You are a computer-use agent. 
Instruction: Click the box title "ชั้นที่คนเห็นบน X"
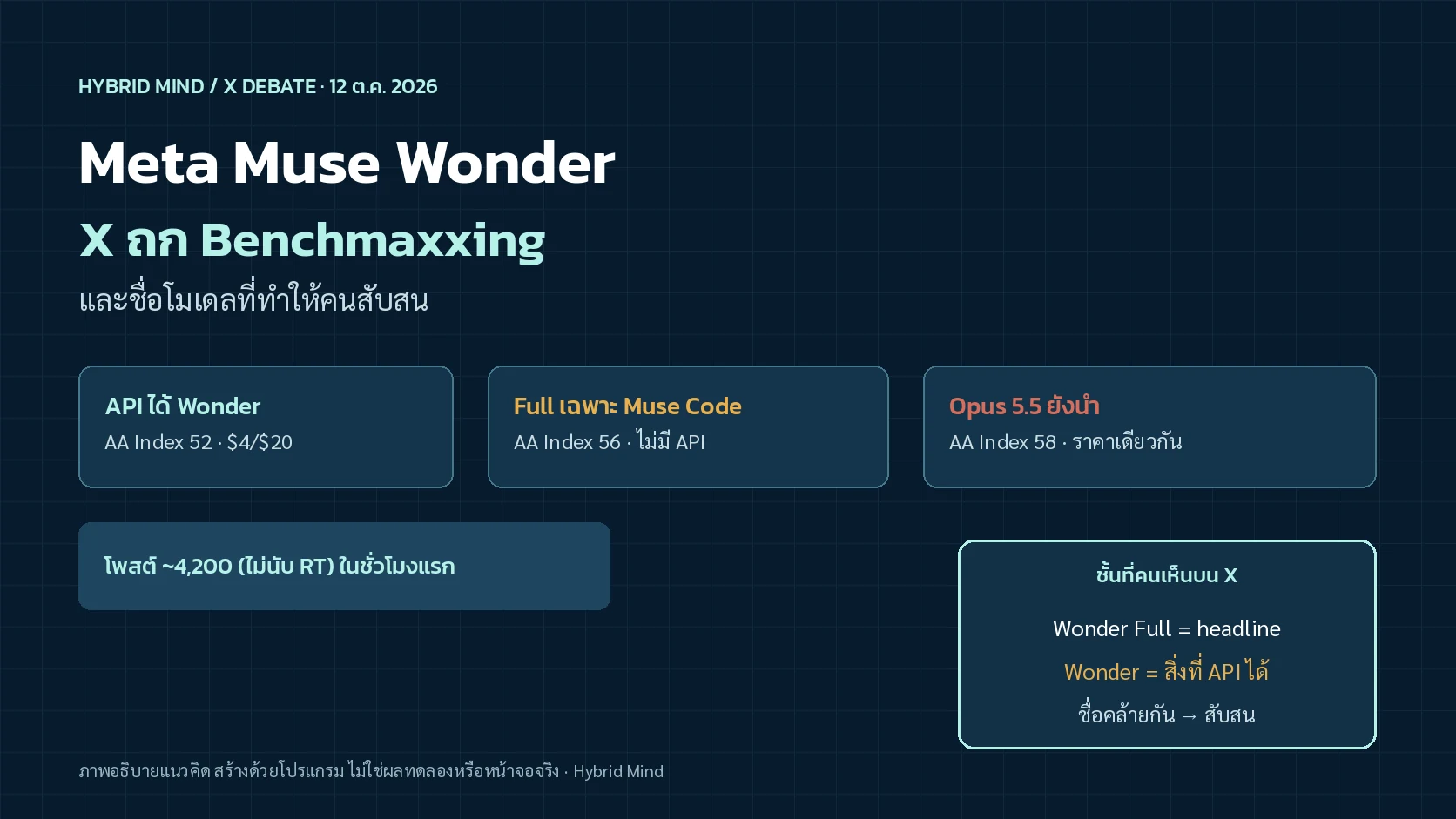[x=1167, y=574]
